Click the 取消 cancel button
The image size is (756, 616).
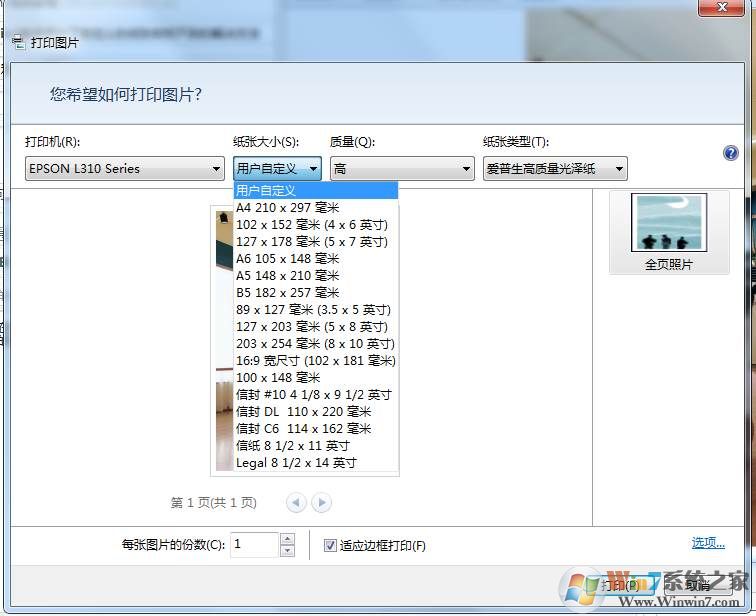[698, 585]
